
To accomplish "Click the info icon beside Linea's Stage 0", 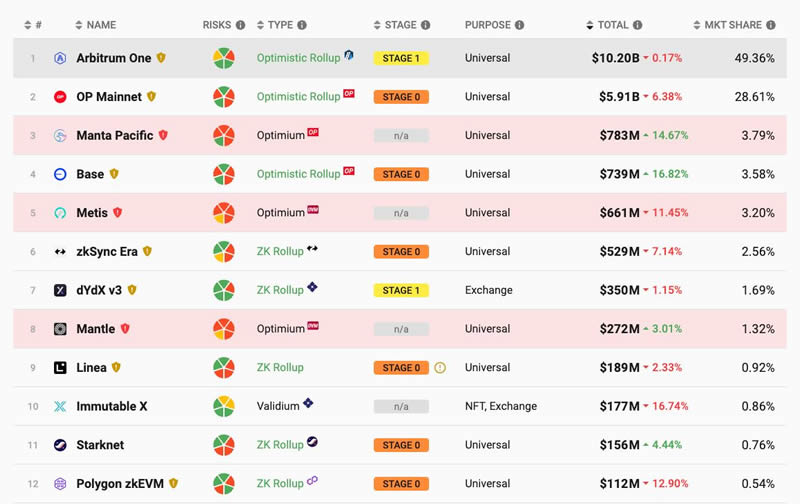I will tap(439, 367).
